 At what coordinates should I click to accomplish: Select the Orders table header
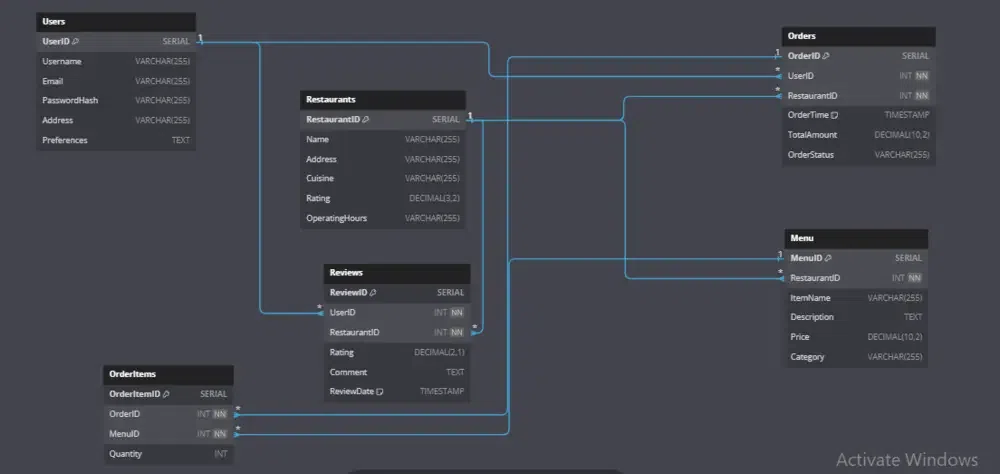(858, 36)
